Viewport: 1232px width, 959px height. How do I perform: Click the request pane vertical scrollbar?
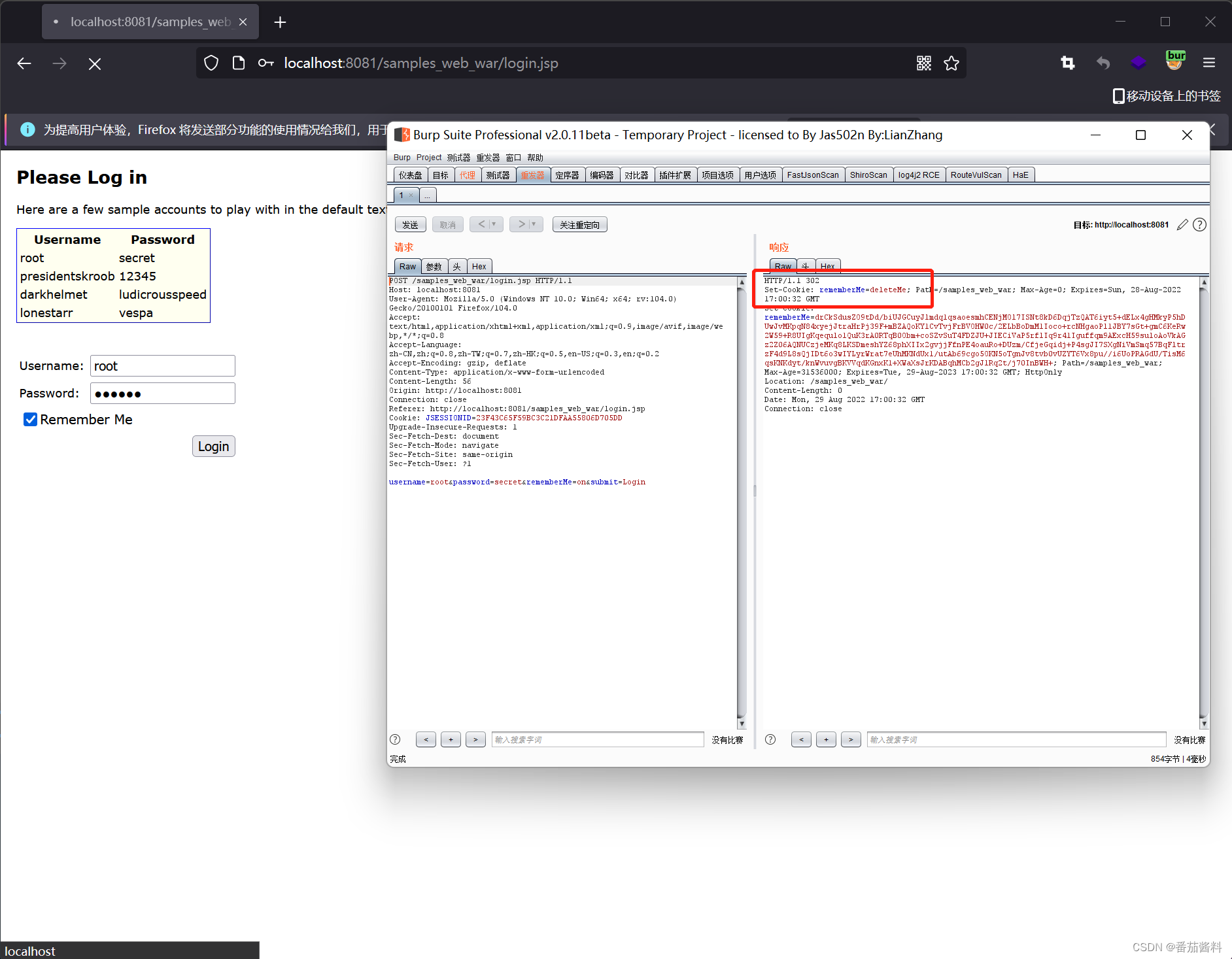(742, 503)
